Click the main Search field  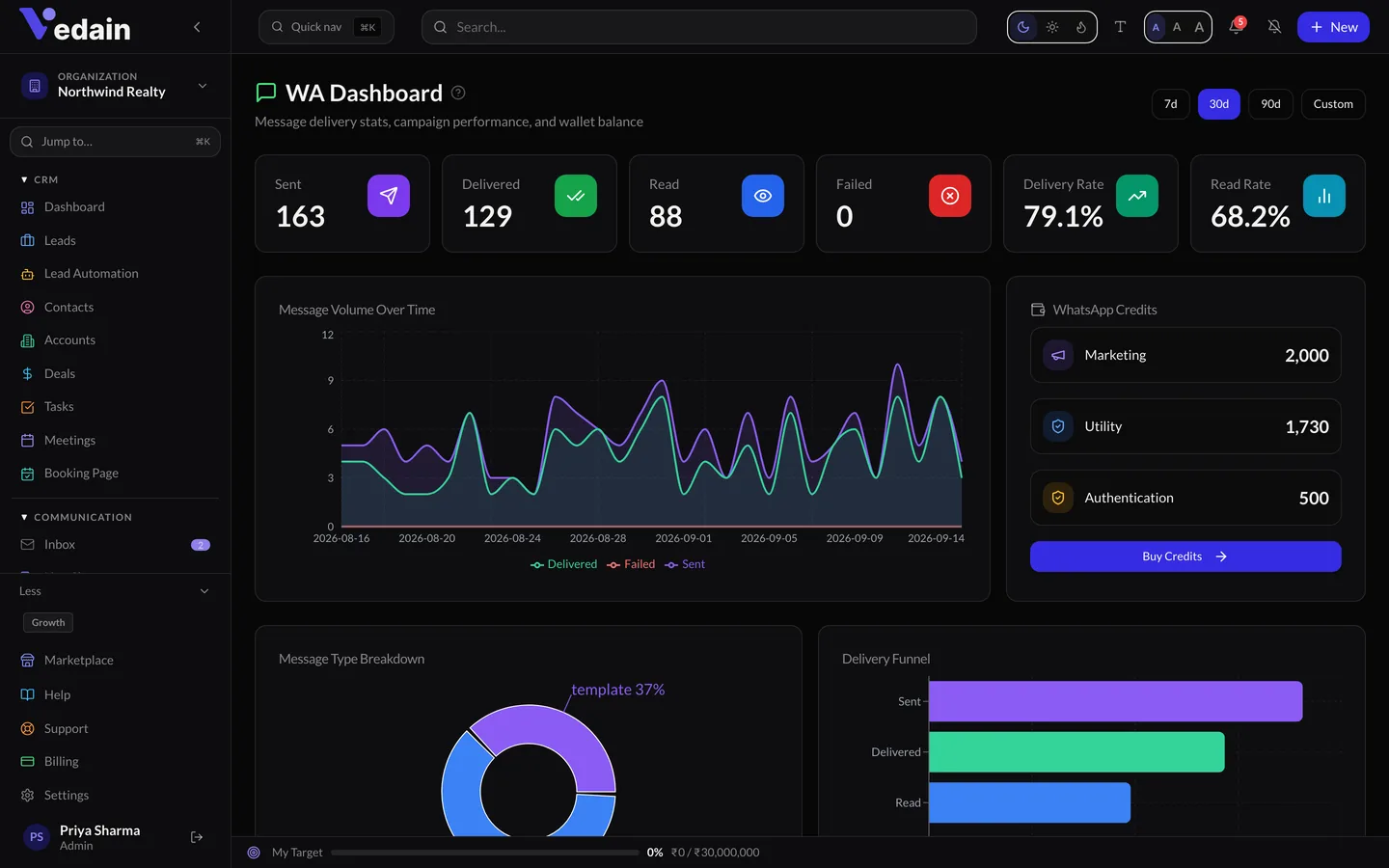click(699, 27)
